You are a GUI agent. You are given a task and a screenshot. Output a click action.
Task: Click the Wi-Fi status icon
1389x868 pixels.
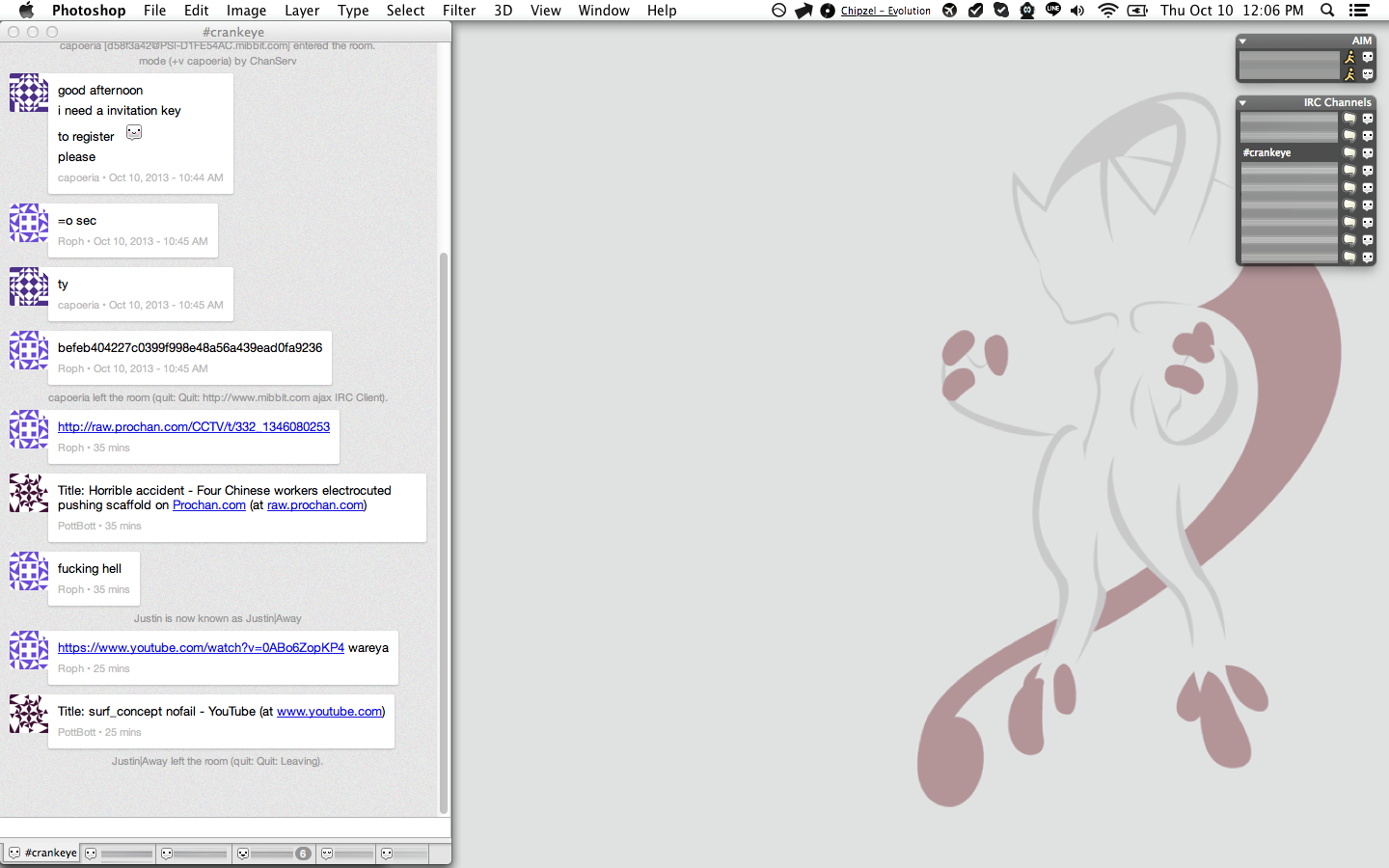[x=1108, y=11]
